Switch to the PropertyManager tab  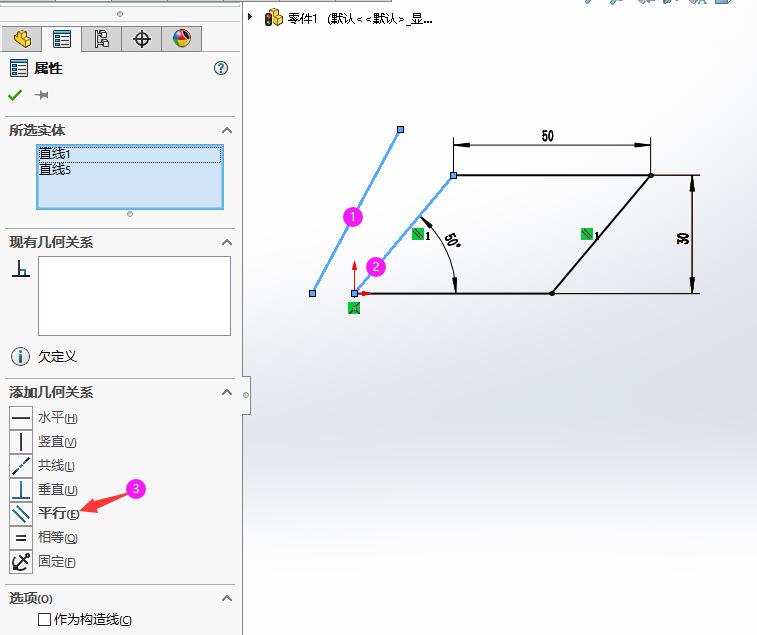coord(62,39)
